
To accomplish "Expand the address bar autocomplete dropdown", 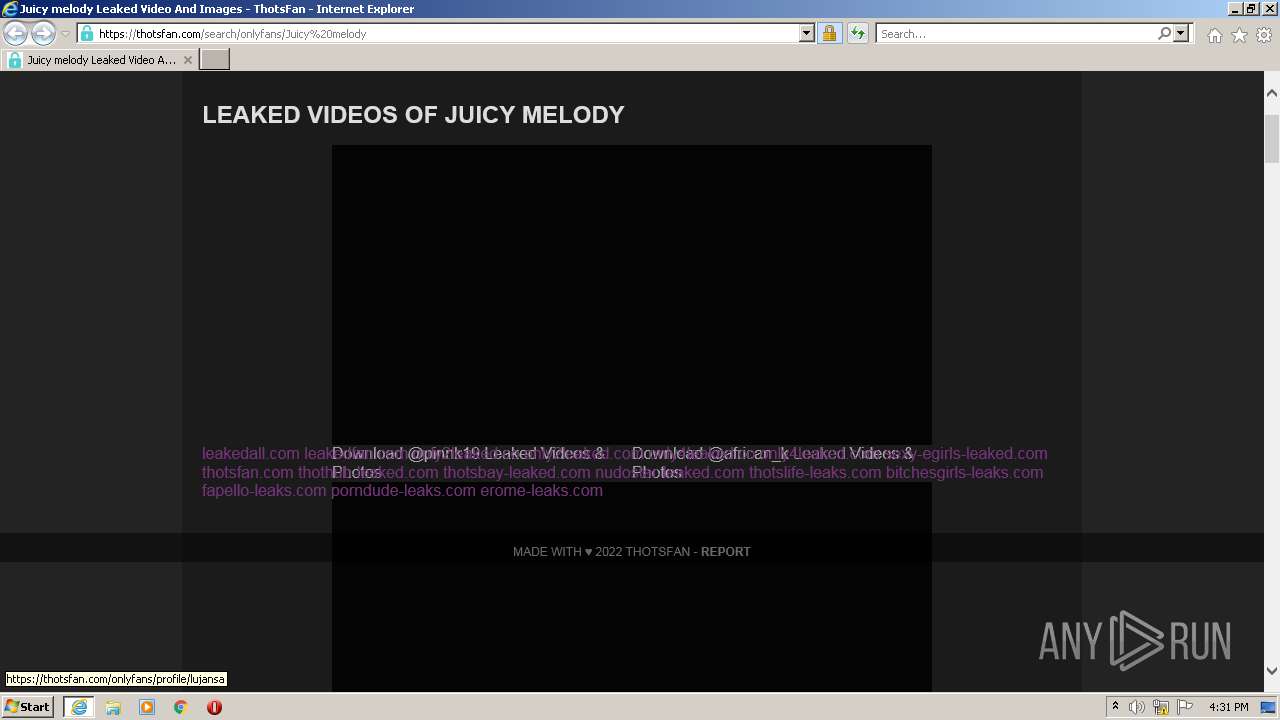I will click(x=807, y=34).
